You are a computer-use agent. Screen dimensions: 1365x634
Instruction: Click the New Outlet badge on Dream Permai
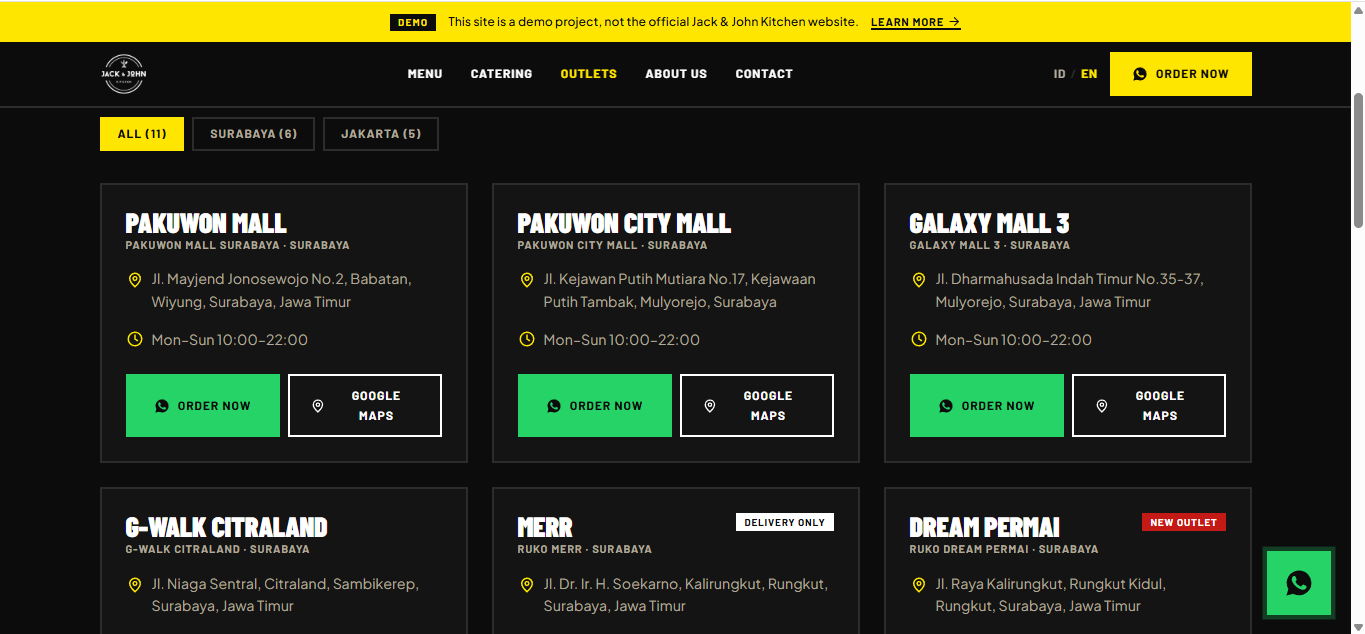pyautogui.click(x=1184, y=522)
